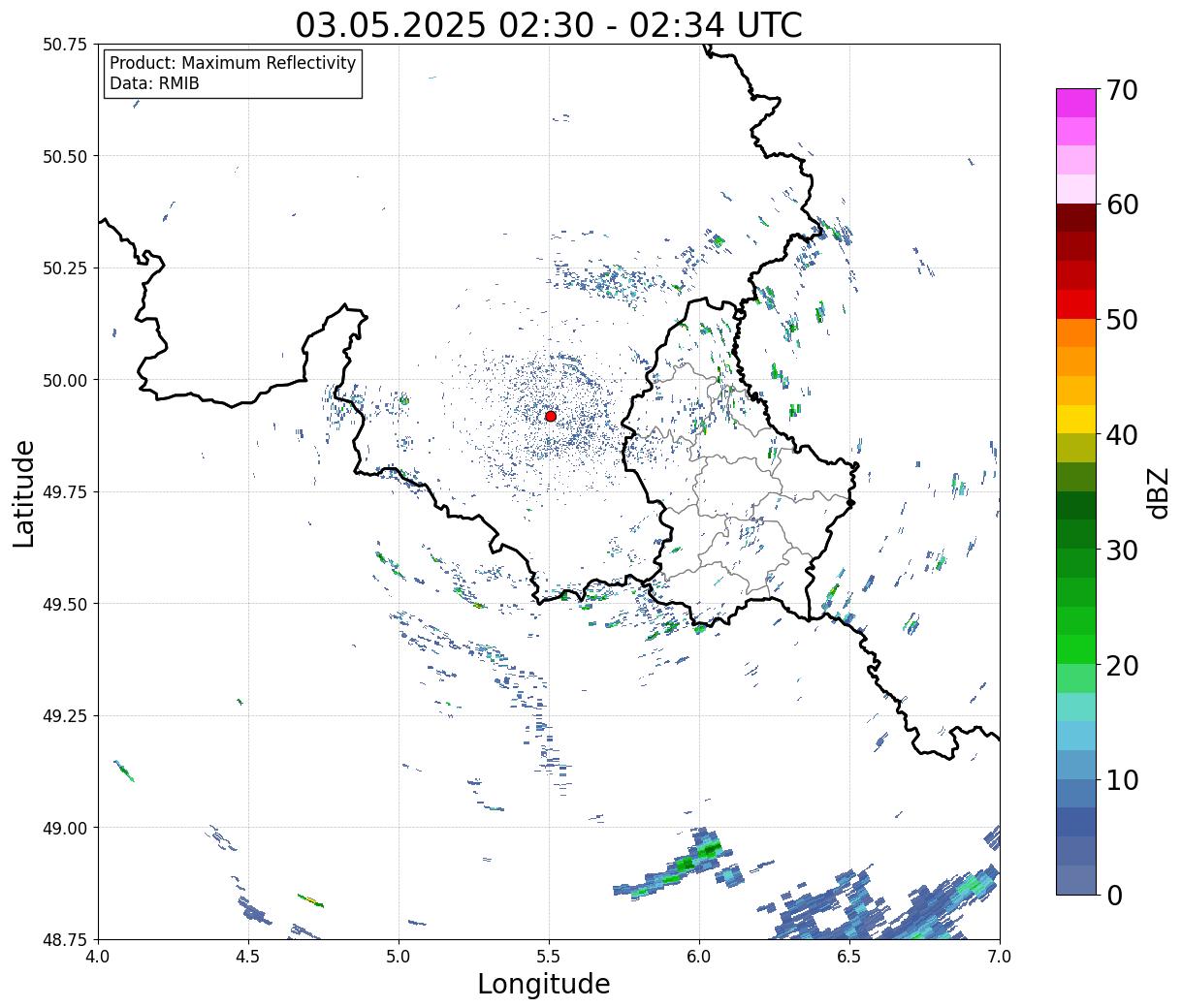Click the longitude tick label 6.5
Image resolution: width=1182 pixels, height=1008 pixels.
[849, 956]
